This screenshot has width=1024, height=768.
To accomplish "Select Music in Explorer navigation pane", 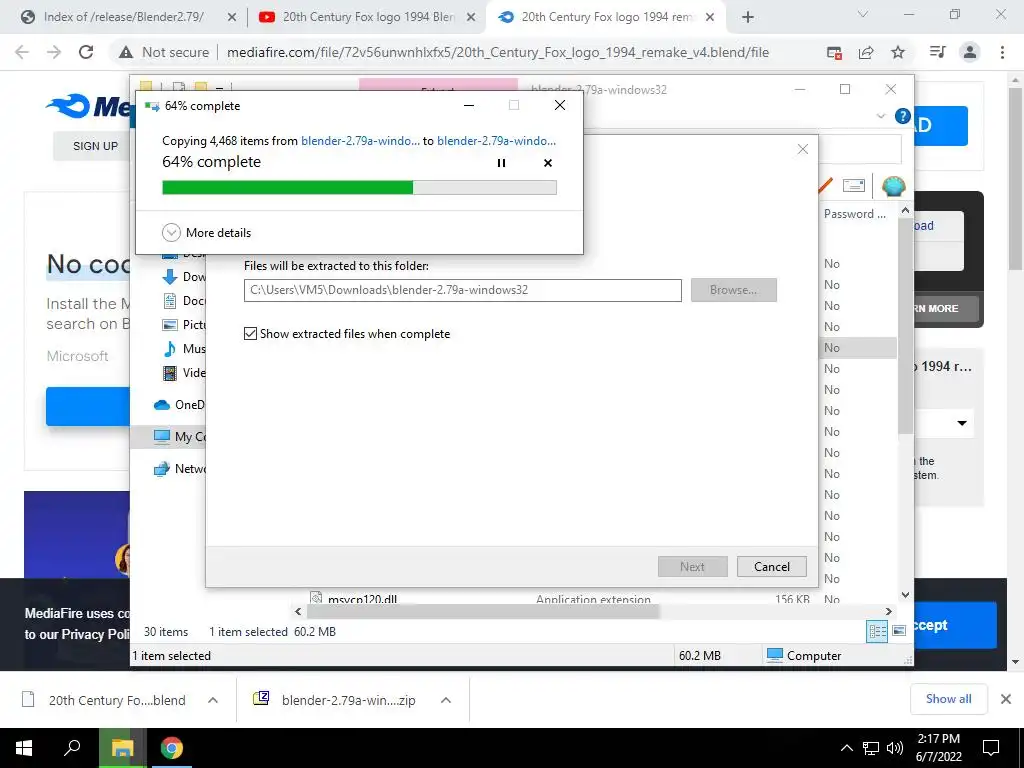I will pos(184,349).
